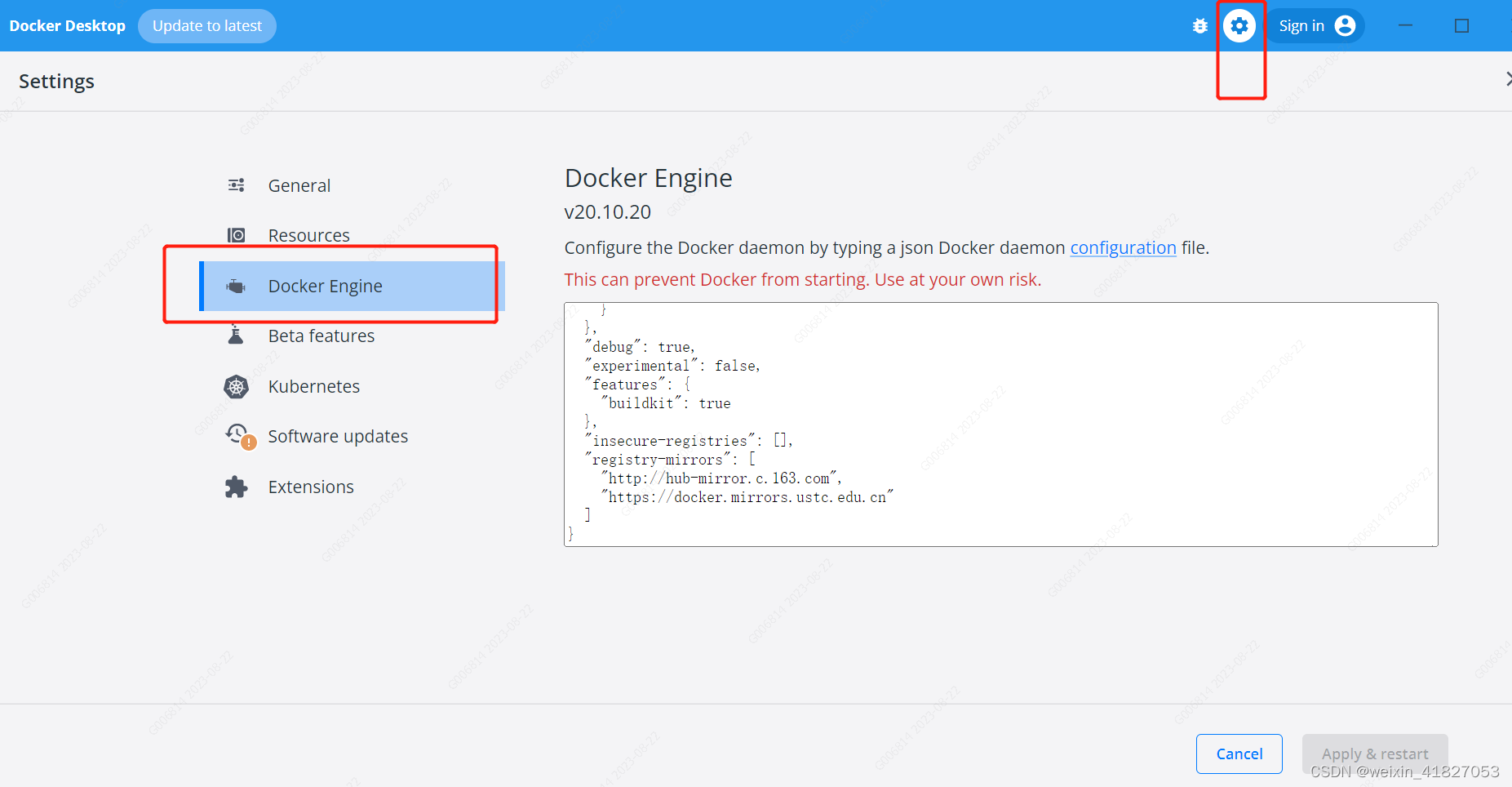Click the Resources disk icon
This screenshot has height=787, width=1512.
(237, 235)
